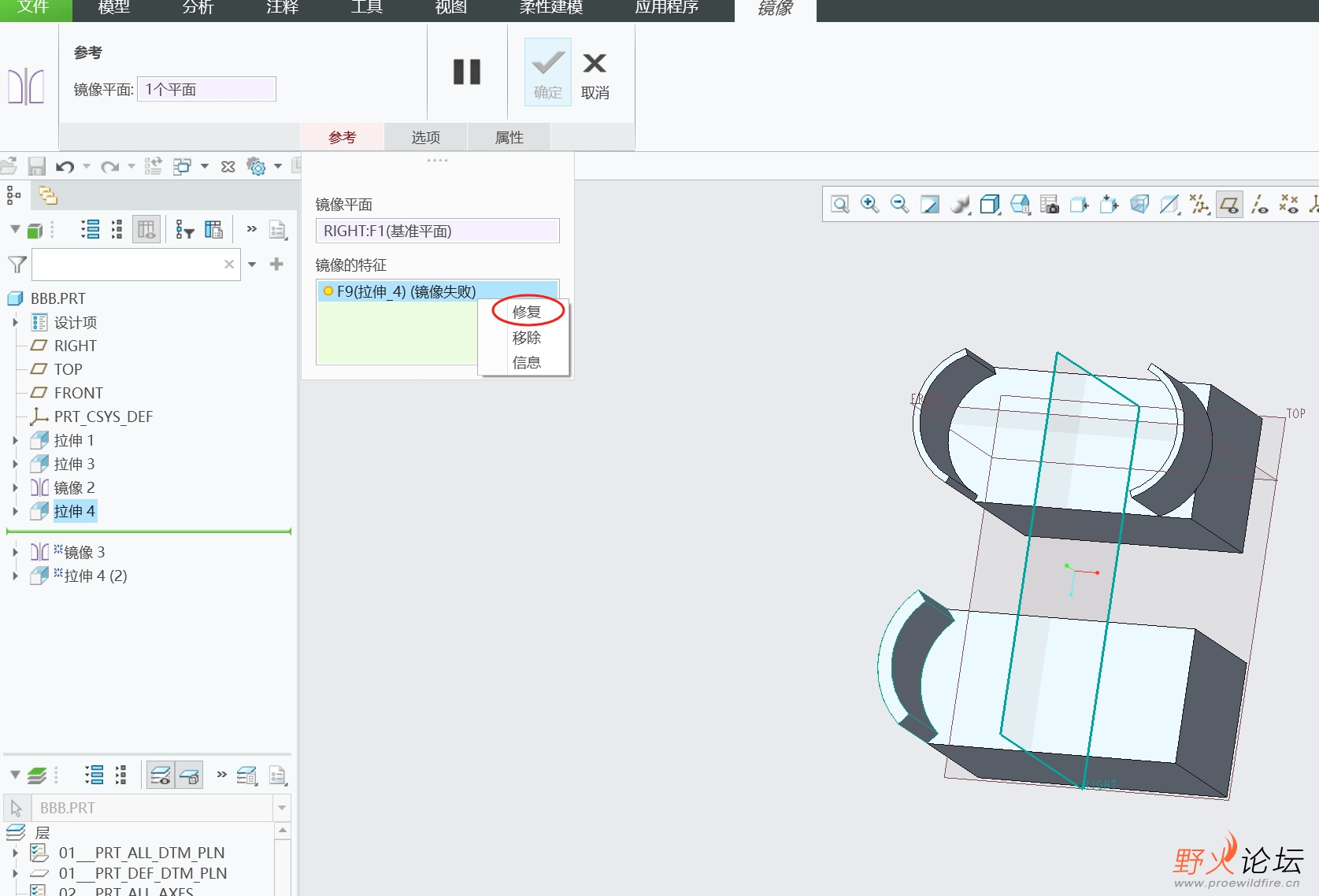The image size is (1319, 896).
Task: Click the model tree funnel filter icon
Action: coord(17,265)
